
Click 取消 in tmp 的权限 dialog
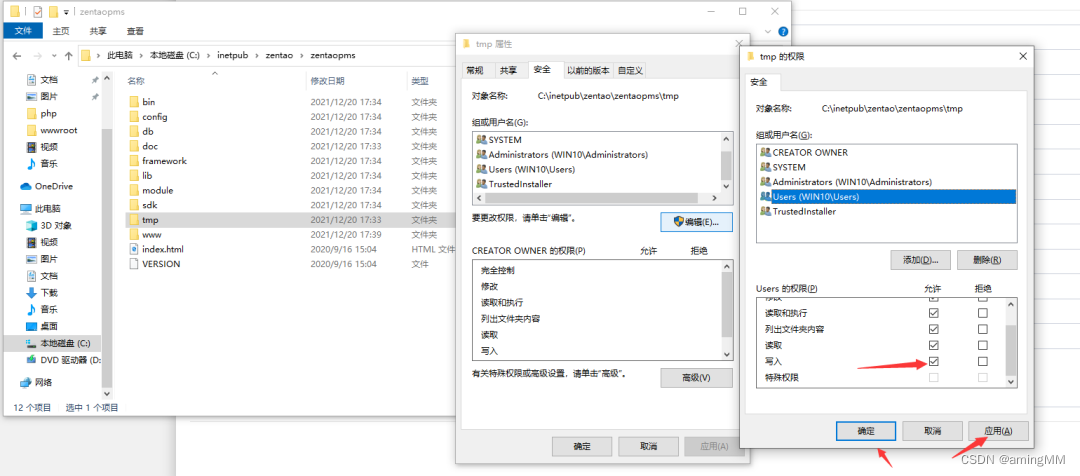click(932, 431)
